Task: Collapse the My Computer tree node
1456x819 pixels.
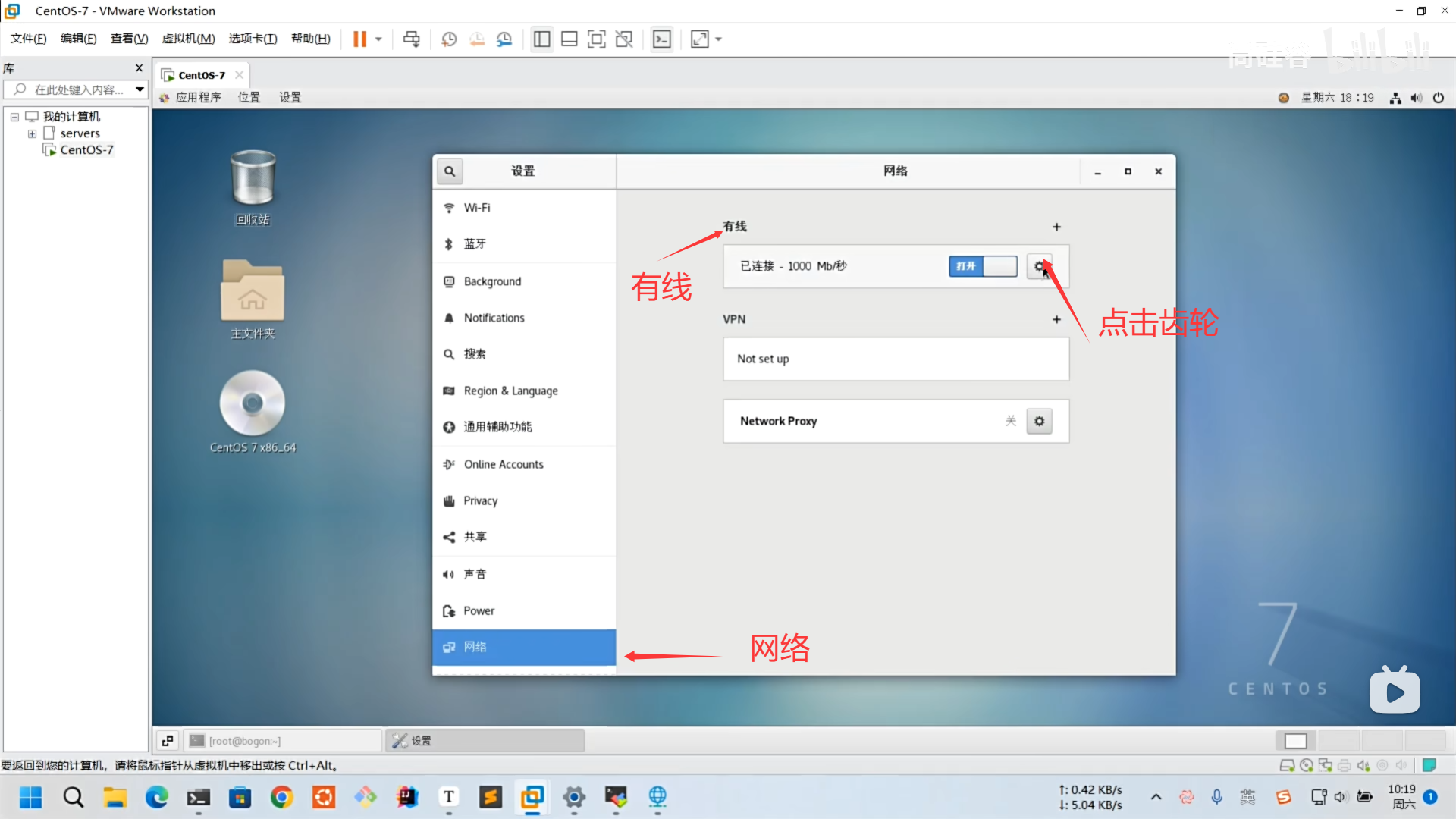Action: (x=14, y=117)
